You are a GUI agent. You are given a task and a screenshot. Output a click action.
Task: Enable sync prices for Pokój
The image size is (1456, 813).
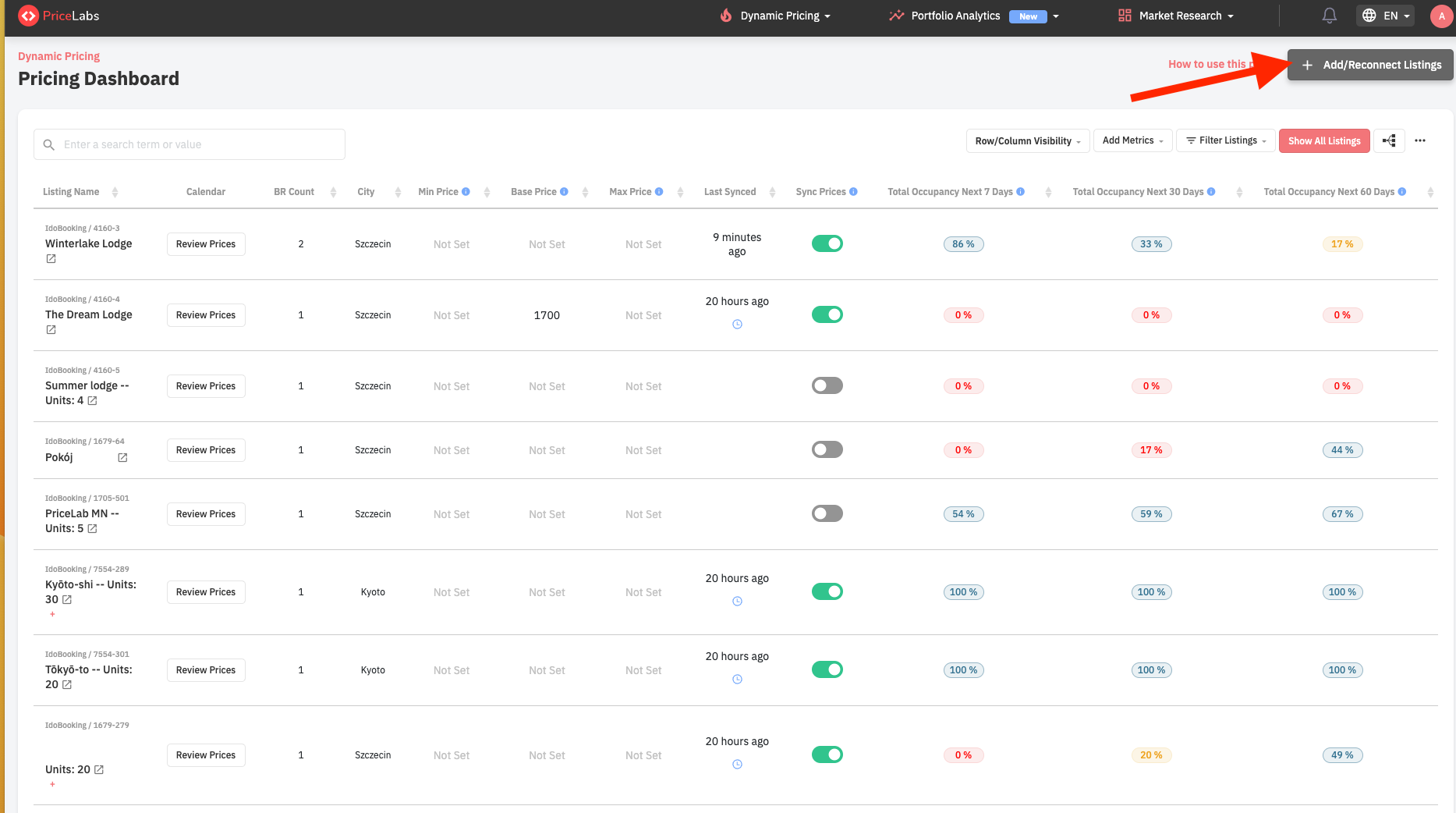pos(827,449)
